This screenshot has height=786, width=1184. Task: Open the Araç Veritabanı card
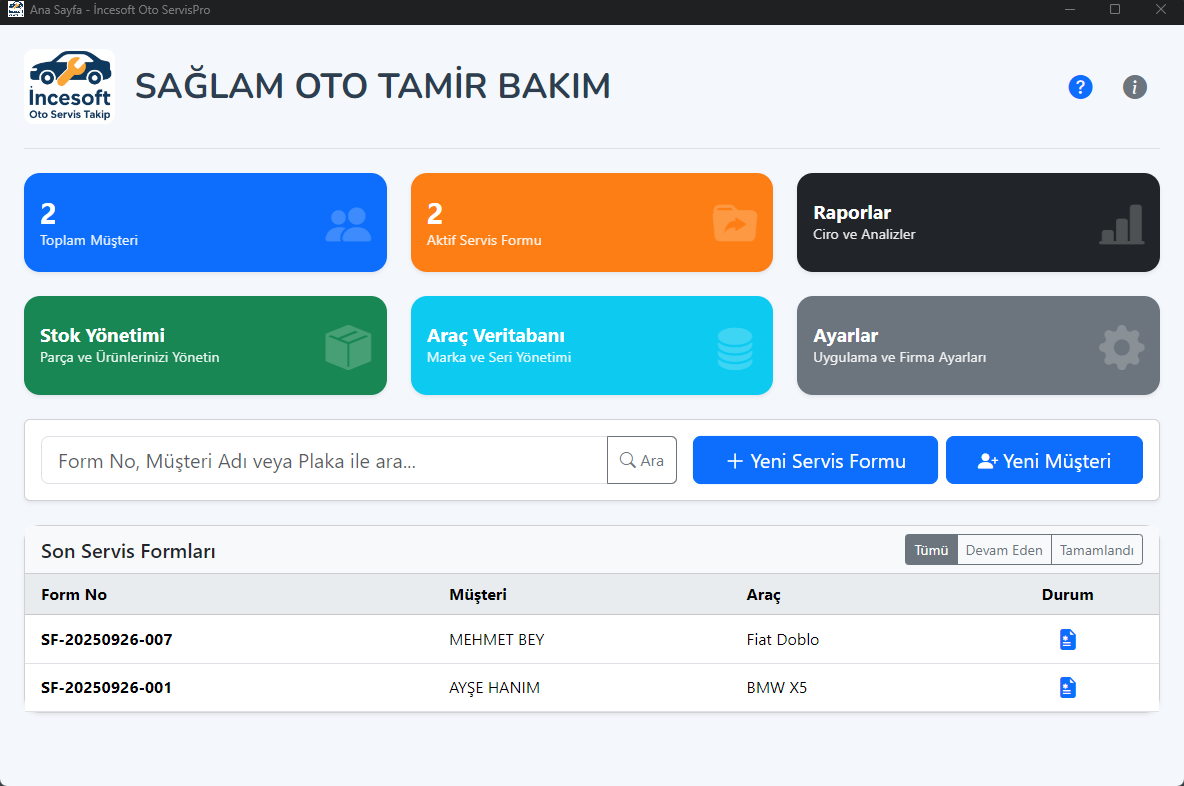point(592,345)
